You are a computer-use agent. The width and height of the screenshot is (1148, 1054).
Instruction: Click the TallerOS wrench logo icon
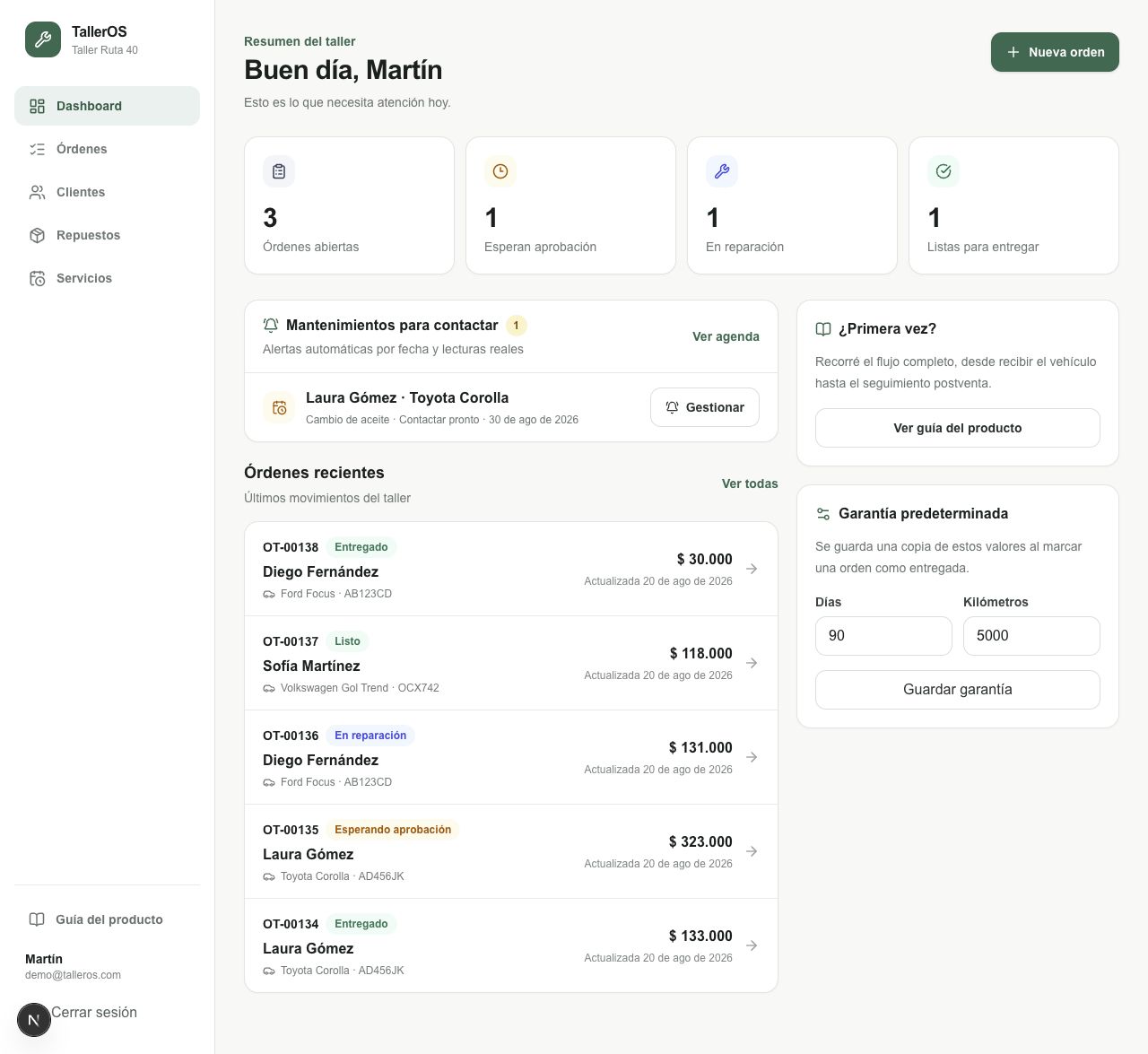pyautogui.click(x=43, y=39)
